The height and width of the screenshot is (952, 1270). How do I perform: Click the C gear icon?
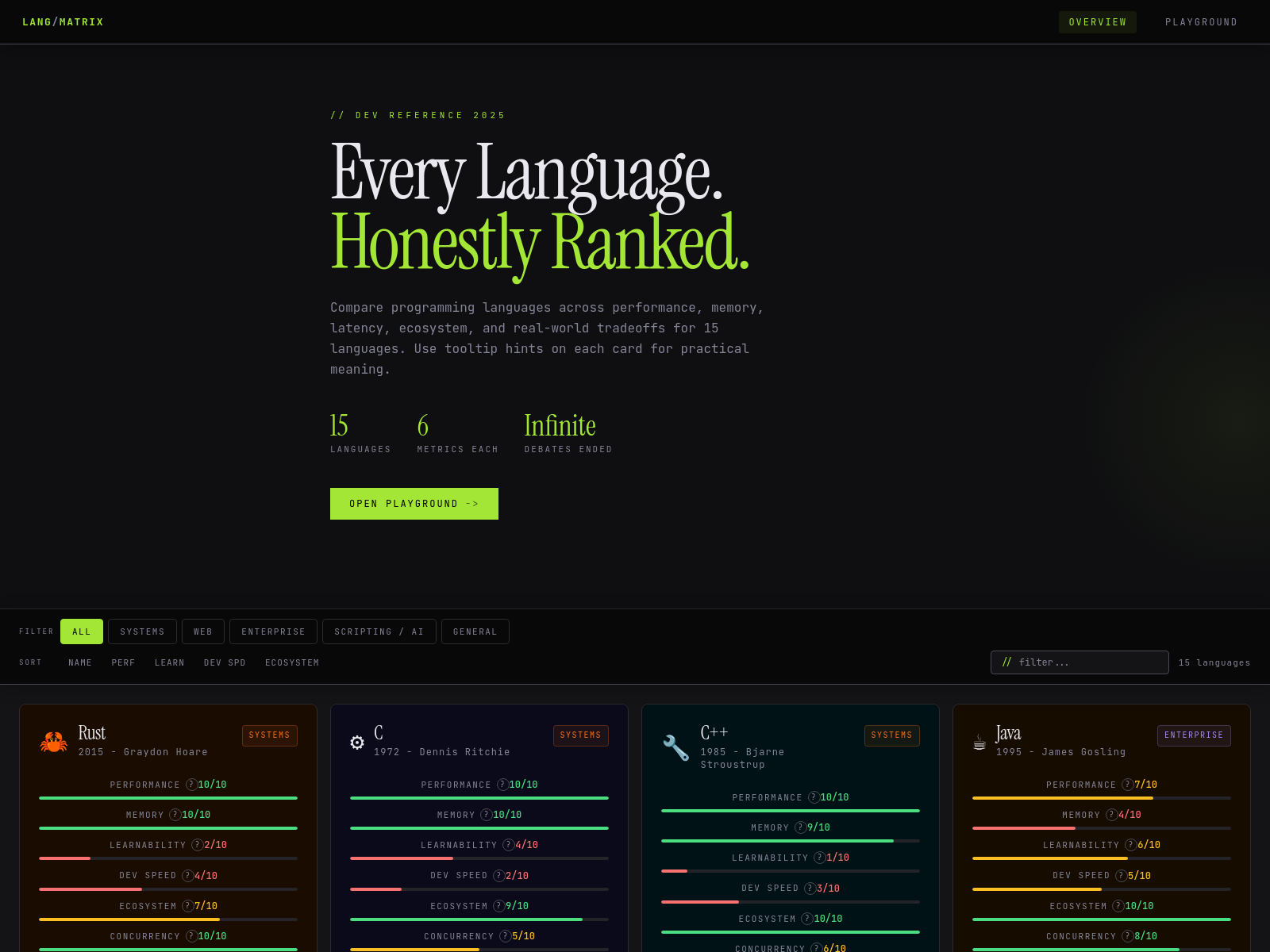(x=357, y=743)
